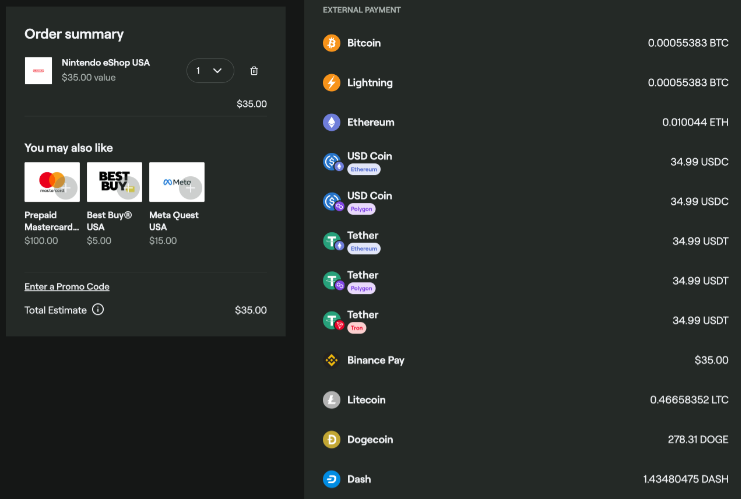The height and width of the screenshot is (499, 741).
Task: Click the Prepaid Mastercard name text
Action: click(x=52, y=221)
